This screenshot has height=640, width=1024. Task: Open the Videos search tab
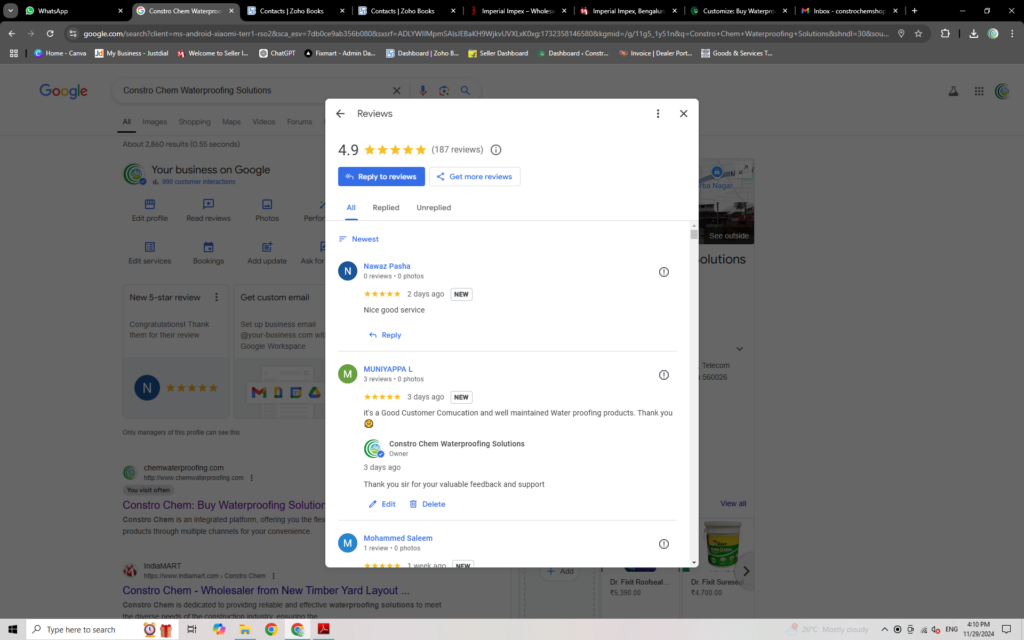tap(264, 122)
